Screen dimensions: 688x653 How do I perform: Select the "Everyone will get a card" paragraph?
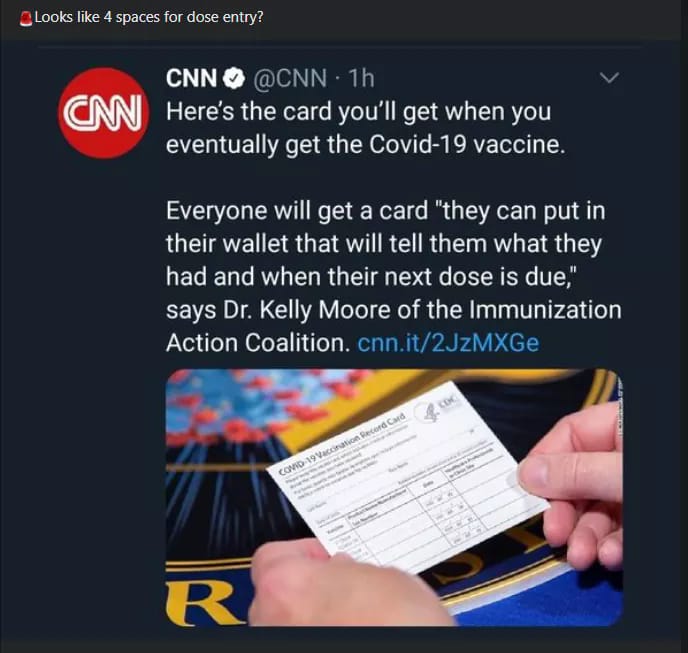coord(394,276)
